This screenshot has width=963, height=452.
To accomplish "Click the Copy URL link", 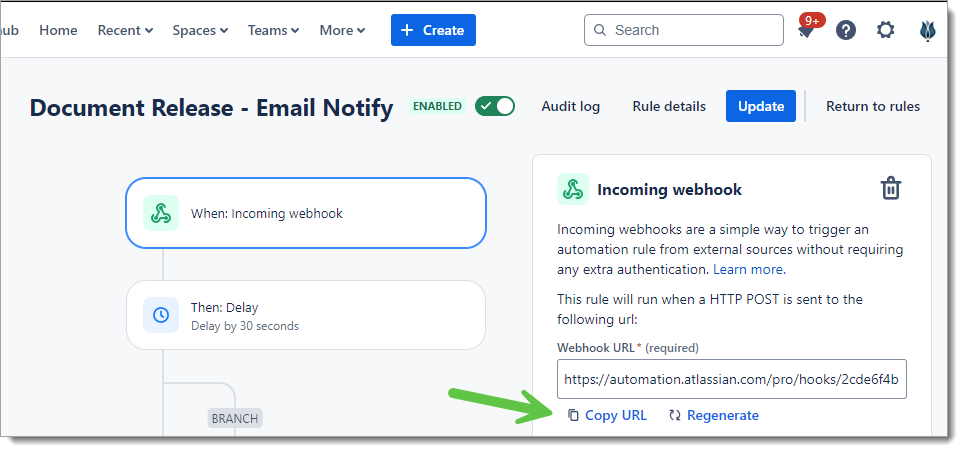I will click(607, 415).
